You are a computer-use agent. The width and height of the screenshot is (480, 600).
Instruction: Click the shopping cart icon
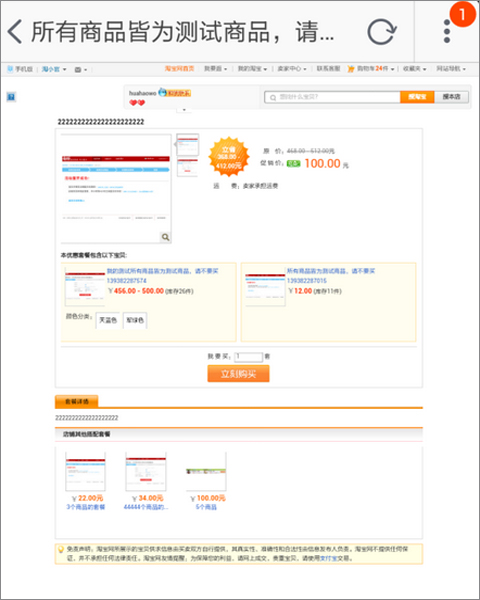click(351, 69)
